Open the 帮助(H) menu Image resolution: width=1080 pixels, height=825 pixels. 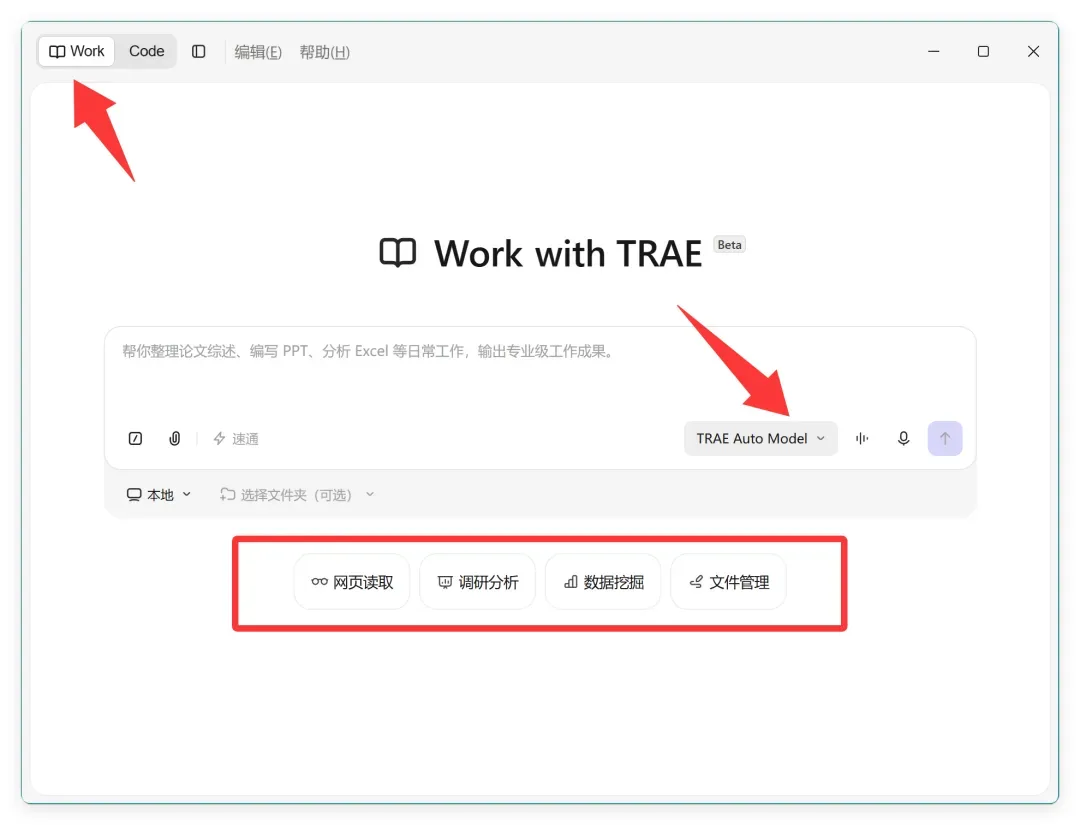pos(324,52)
